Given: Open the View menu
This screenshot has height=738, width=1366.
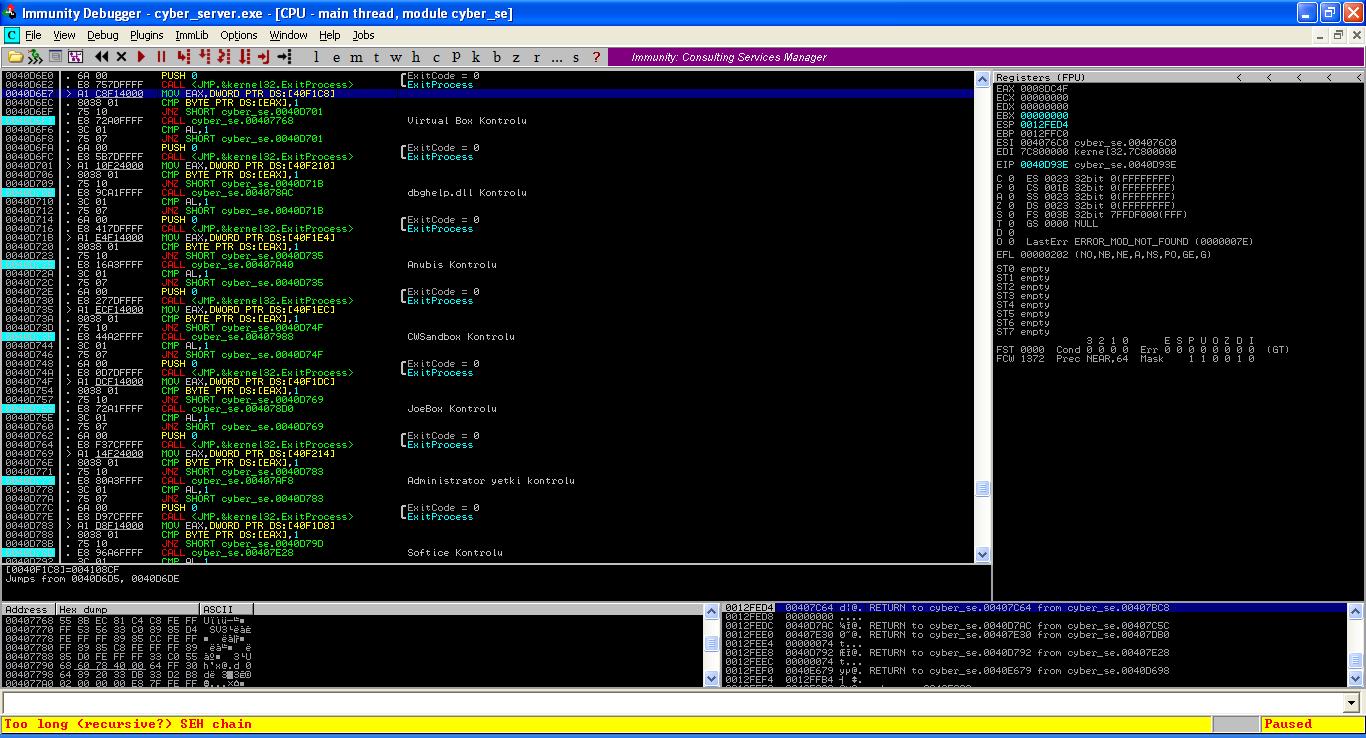Looking at the screenshot, I should [64, 35].
